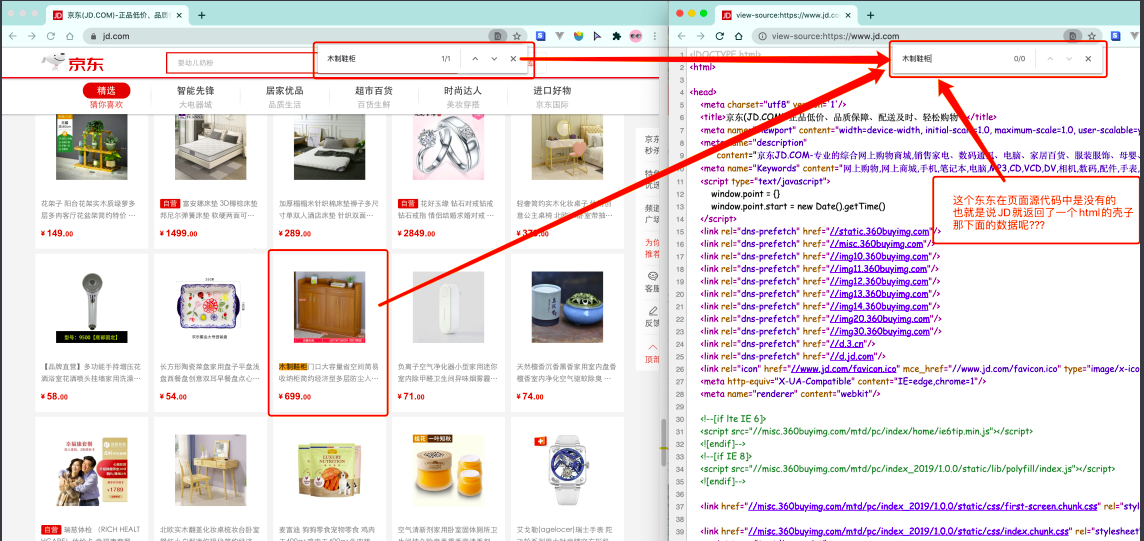Switch to the 居家优品 tab

tap(285, 96)
